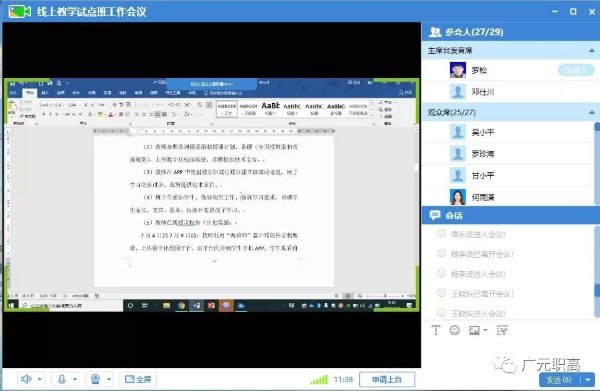Image resolution: width=600 pixels, height=391 pixels.
Task: Click the 全屏 fullscreen button
Action: pos(138,379)
